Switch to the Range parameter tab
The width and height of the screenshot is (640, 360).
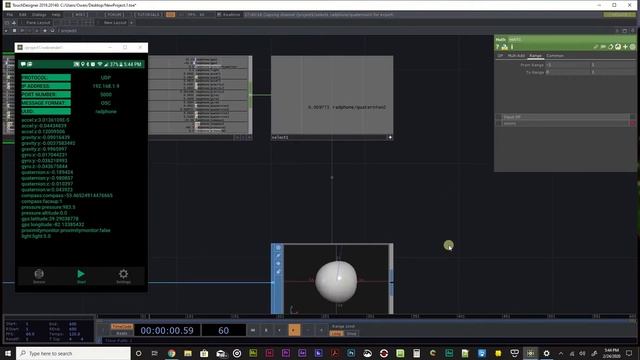pyautogui.click(x=535, y=56)
